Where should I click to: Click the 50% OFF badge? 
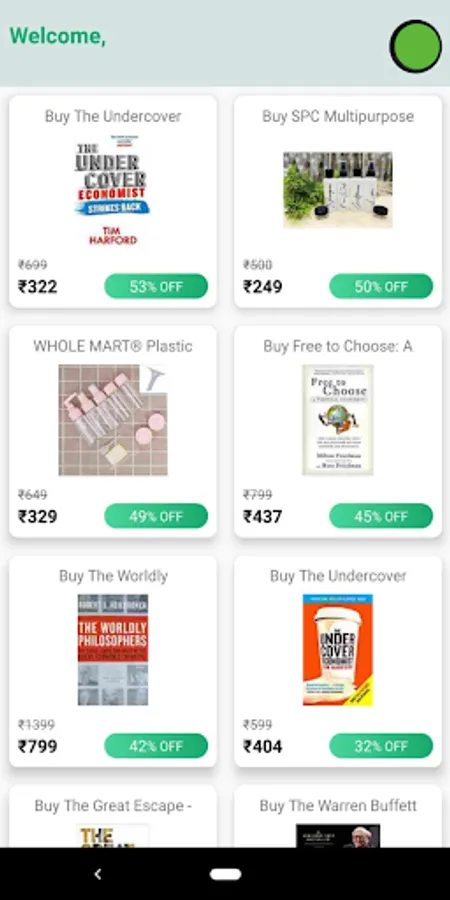(381, 286)
